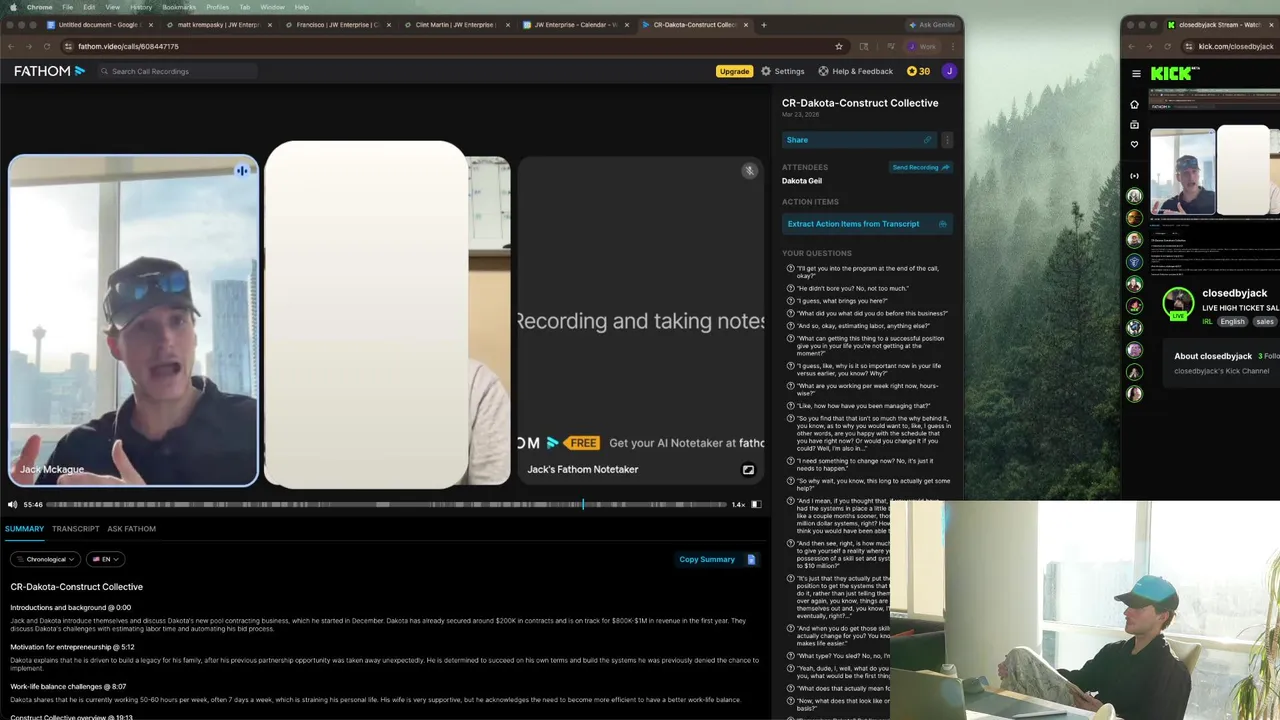The image size is (1280, 720).
Task: Click Ask Gemini button
Action: 932,24
